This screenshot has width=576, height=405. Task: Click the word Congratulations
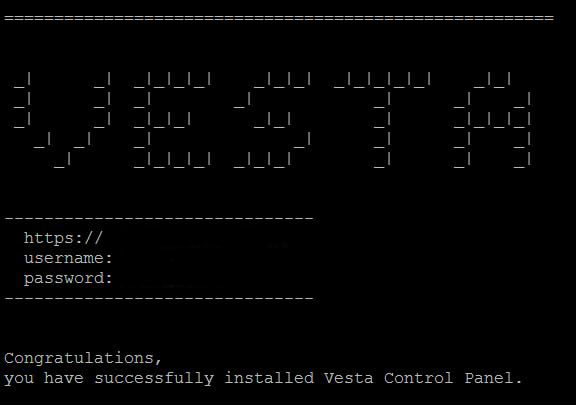(79, 358)
